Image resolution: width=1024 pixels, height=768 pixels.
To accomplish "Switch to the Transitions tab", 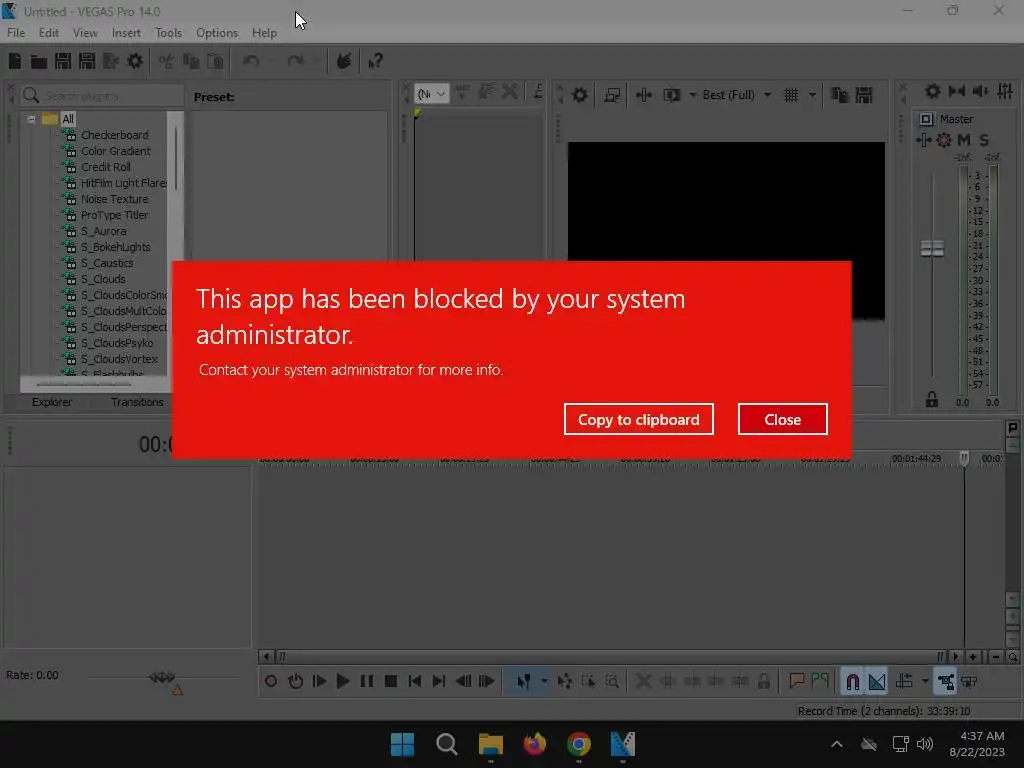I will coord(136,402).
